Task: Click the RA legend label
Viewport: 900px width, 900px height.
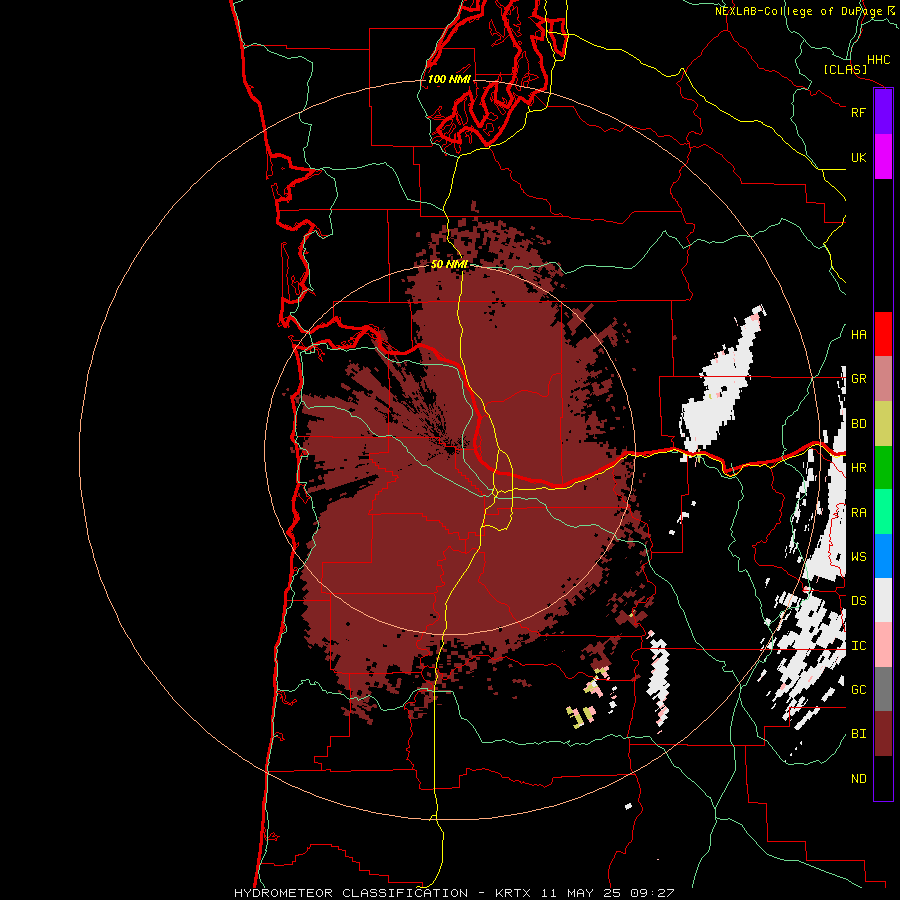Action: (x=858, y=513)
